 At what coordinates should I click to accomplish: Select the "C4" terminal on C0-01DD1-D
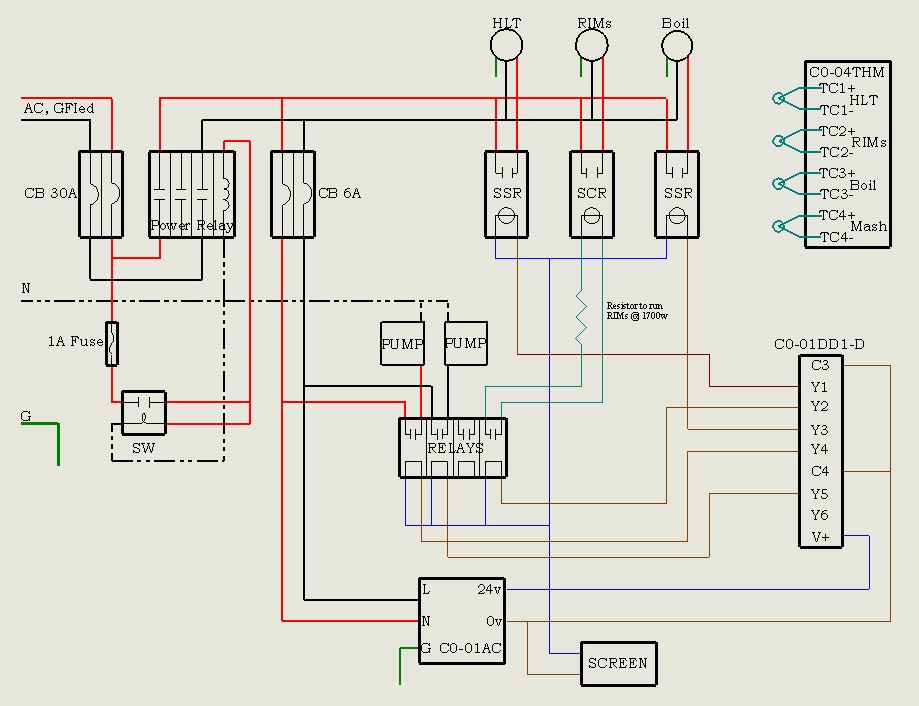coord(820,471)
